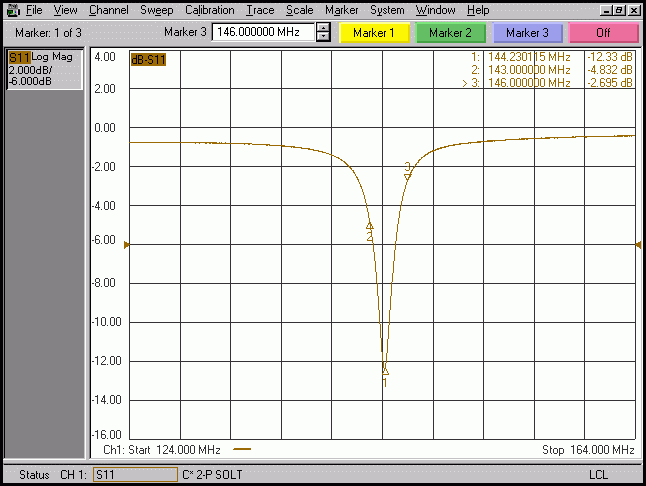Image resolution: width=646 pixels, height=486 pixels.
Task: Select the purple Marker 3 button
Action: click(527, 33)
